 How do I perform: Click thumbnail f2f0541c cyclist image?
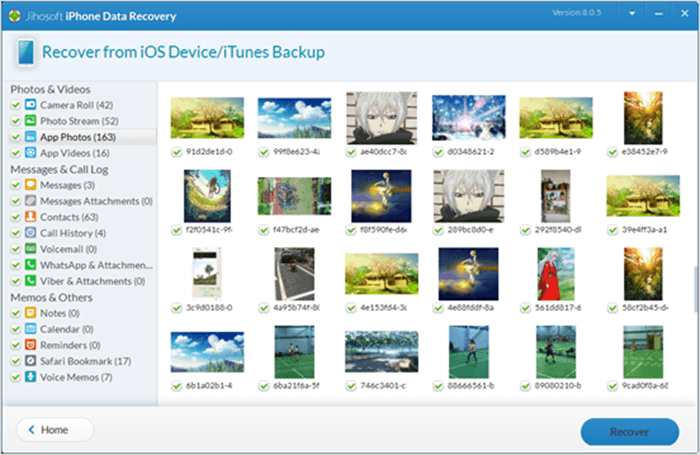click(x=207, y=196)
